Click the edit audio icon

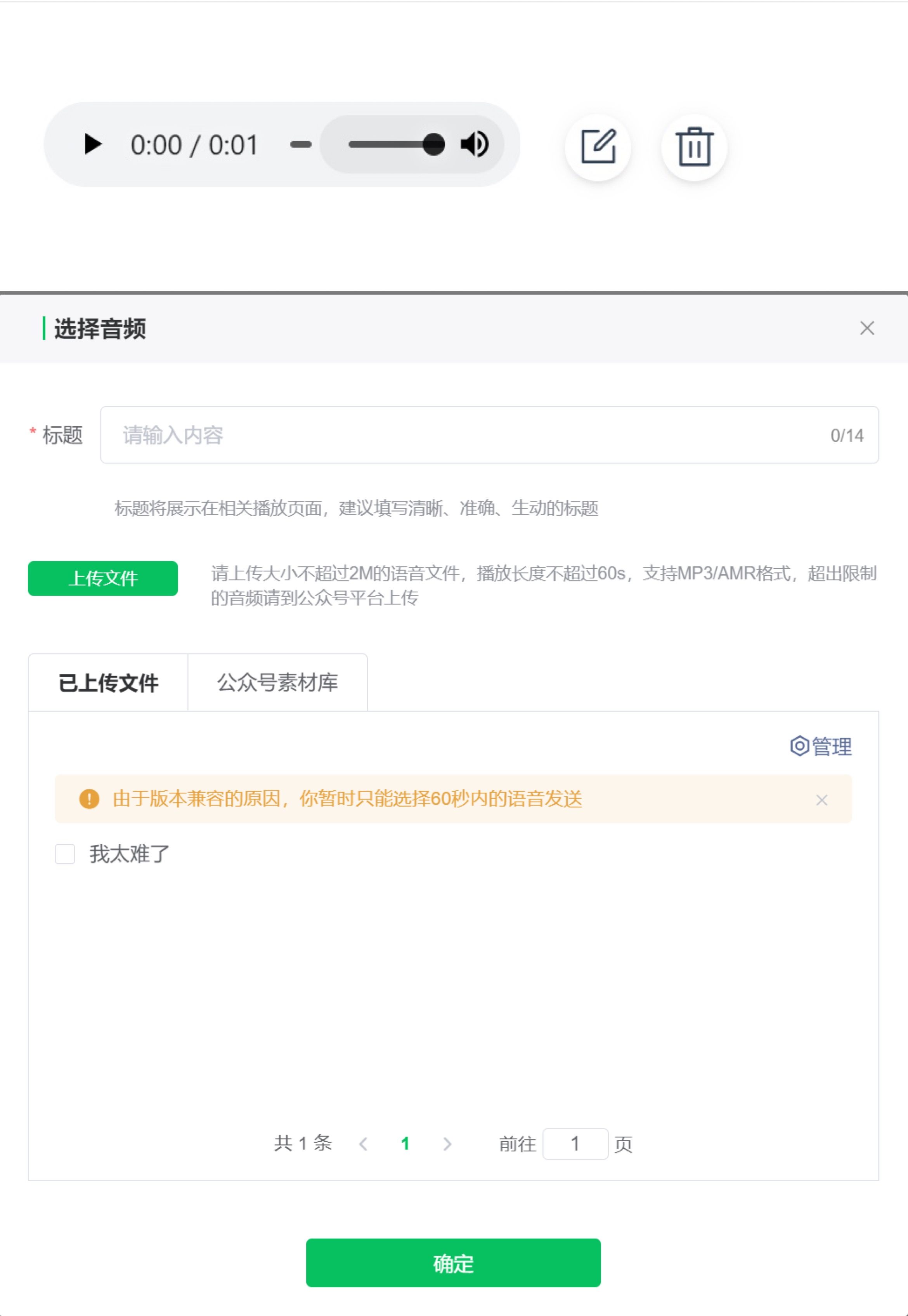coord(598,148)
